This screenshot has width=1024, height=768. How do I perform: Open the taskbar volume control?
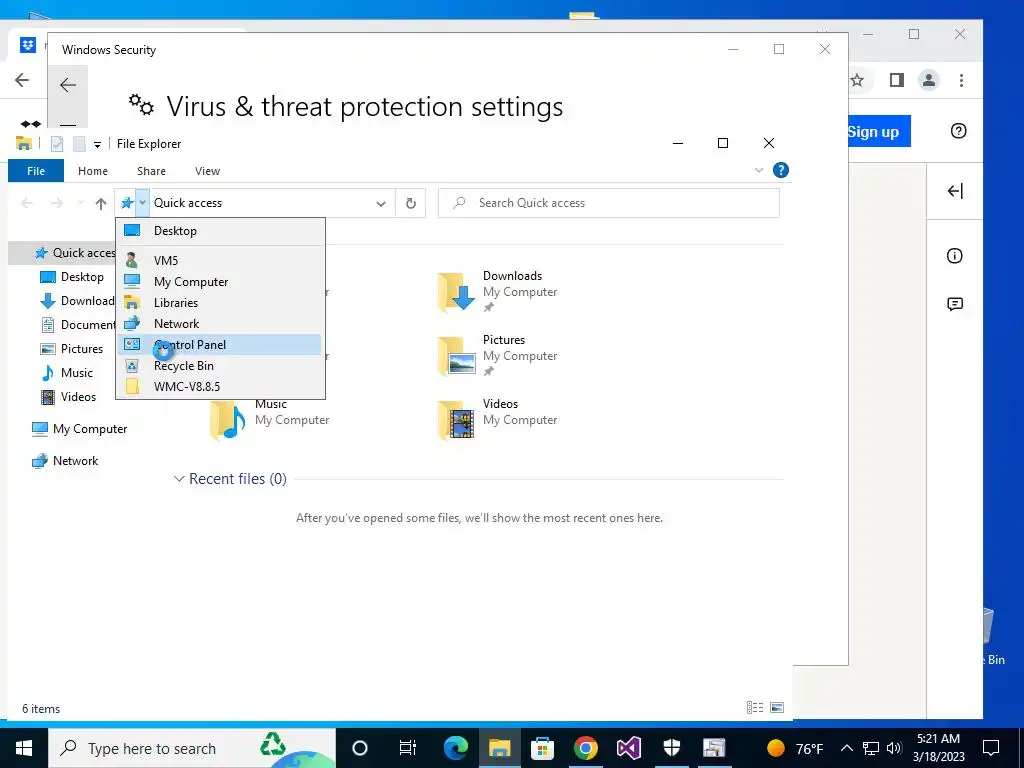(x=895, y=748)
